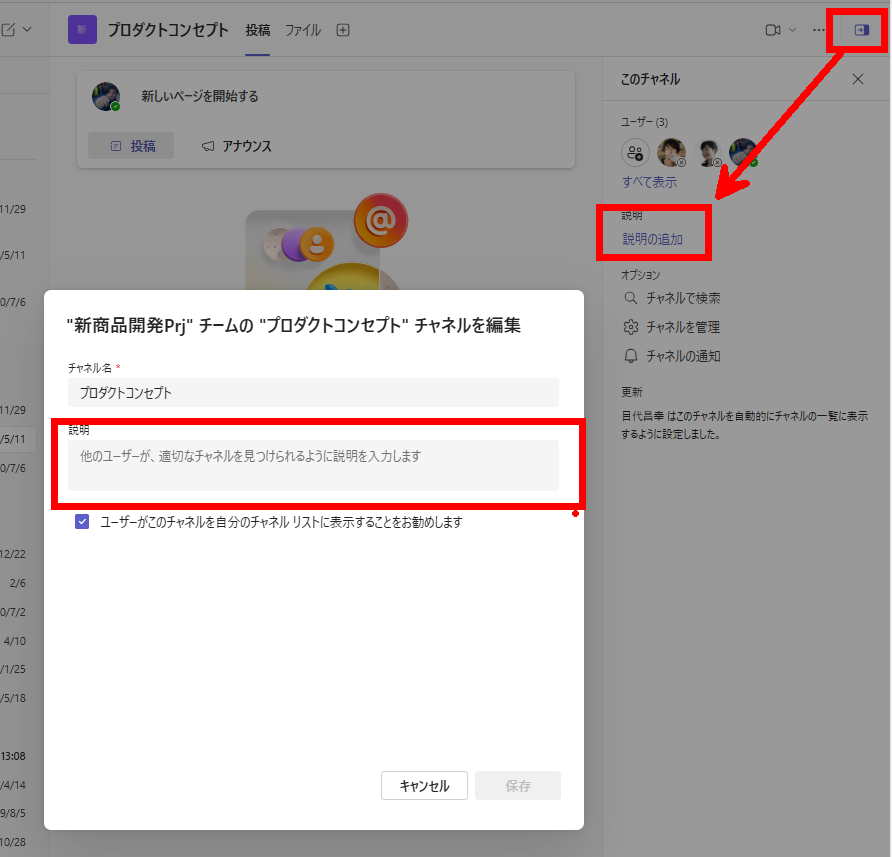Select the アナウンス post type button

point(237,146)
